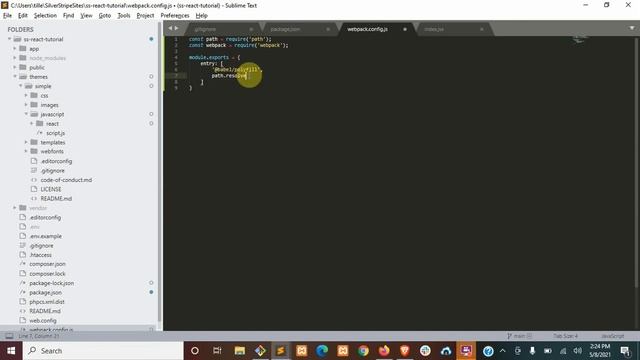The height and width of the screenshot is (360, 640).
Task: Open code-of-conduct.md in the sidebar
Action: click(66, 180)
